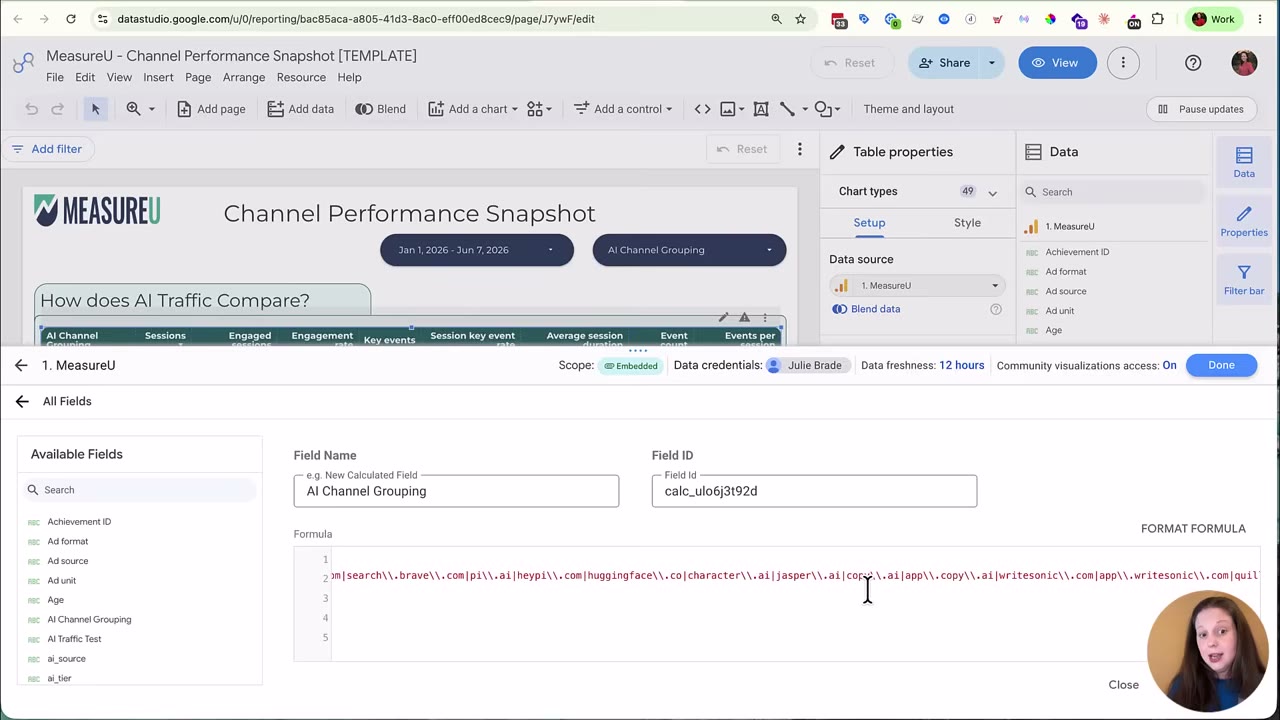Click the undo arrow in toolbar
1280x720 pixels.
tap(32, 109)
